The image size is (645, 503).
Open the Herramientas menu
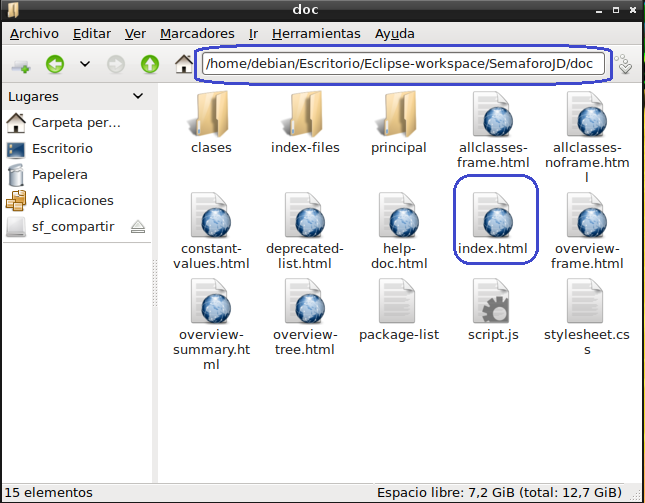tap(316, 34)
